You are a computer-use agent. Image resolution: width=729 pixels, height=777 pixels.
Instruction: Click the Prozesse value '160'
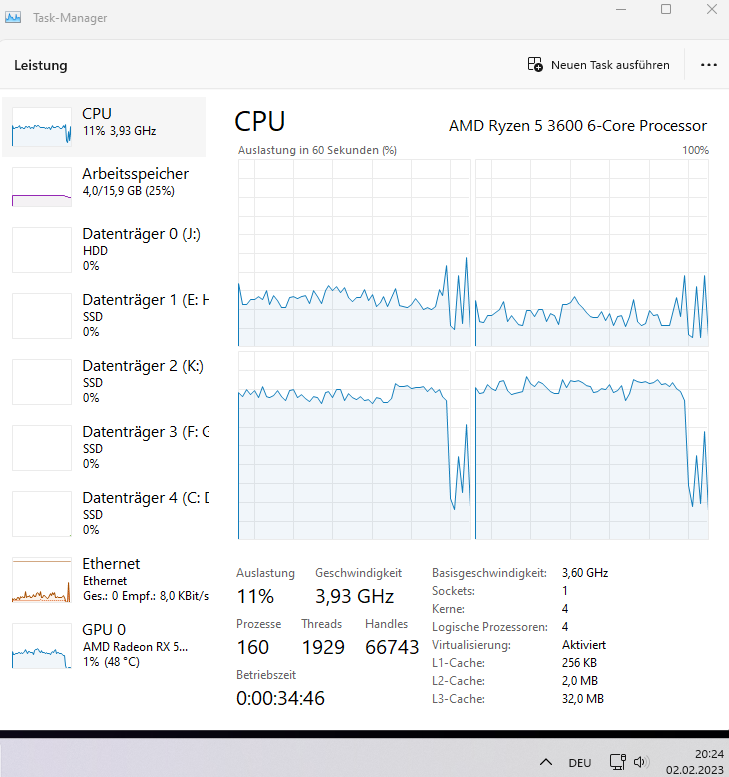click(x=253, y=647)
